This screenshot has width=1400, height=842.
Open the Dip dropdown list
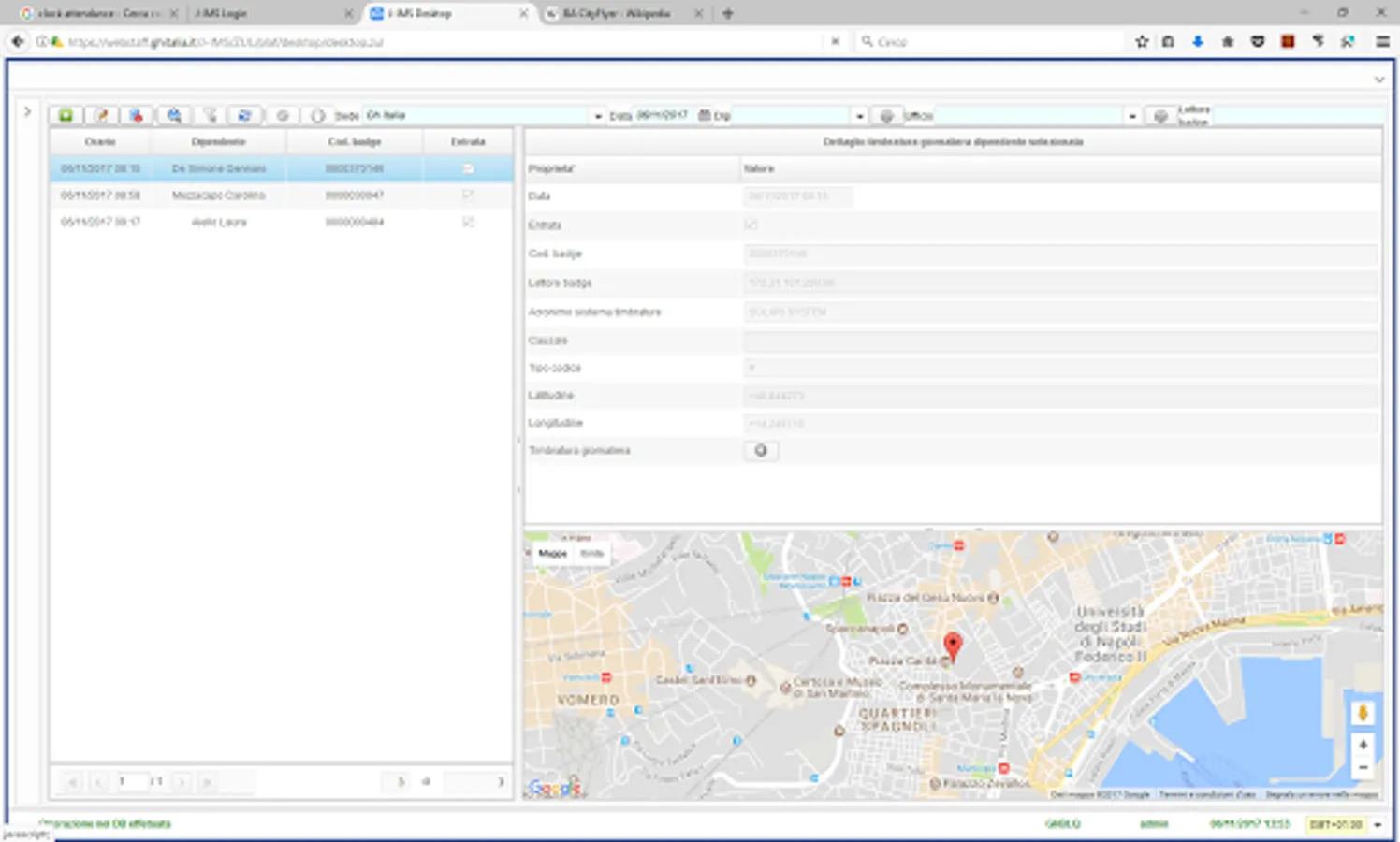tap(859, 116)
